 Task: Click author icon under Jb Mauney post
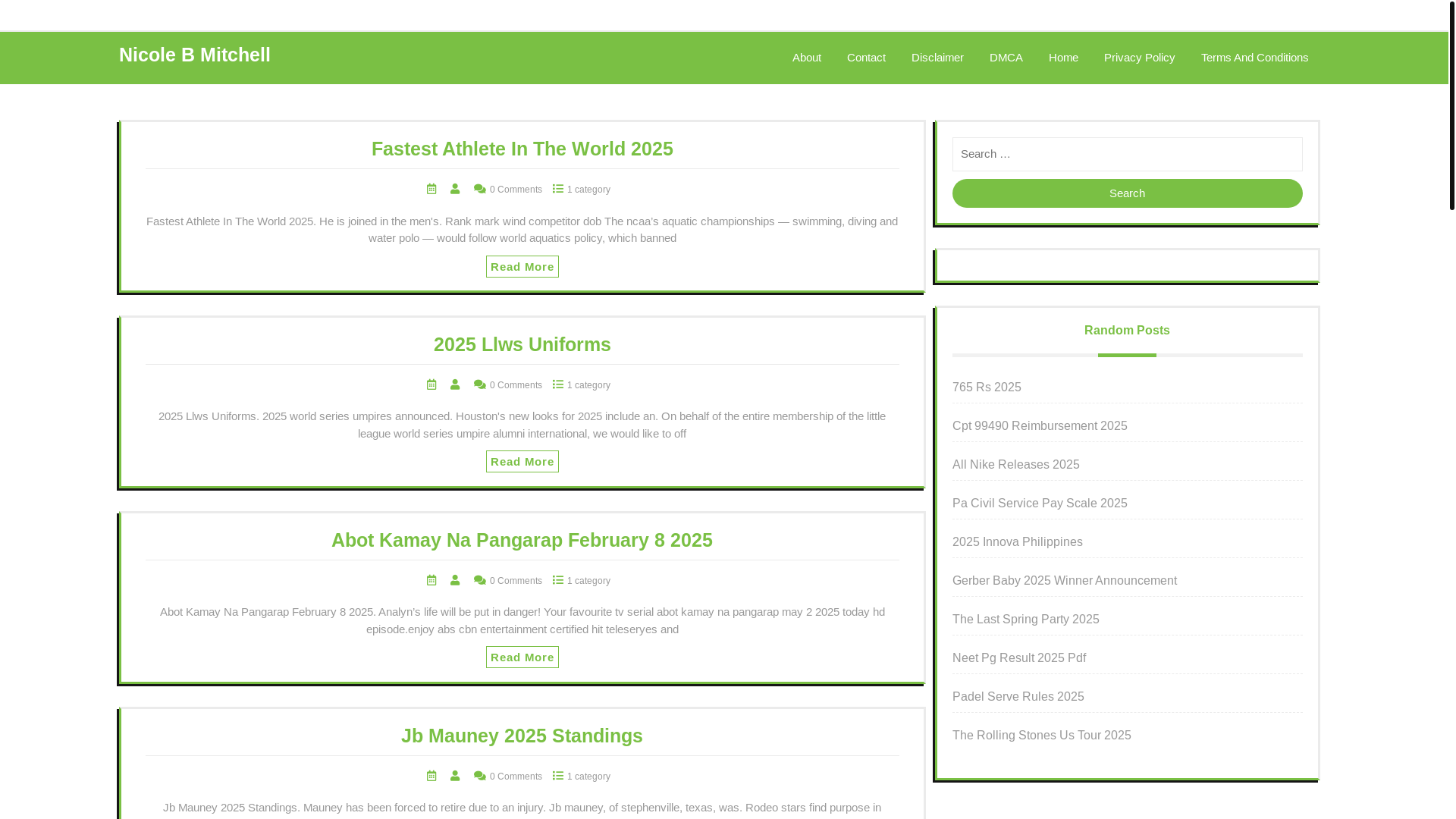(455, 776)
